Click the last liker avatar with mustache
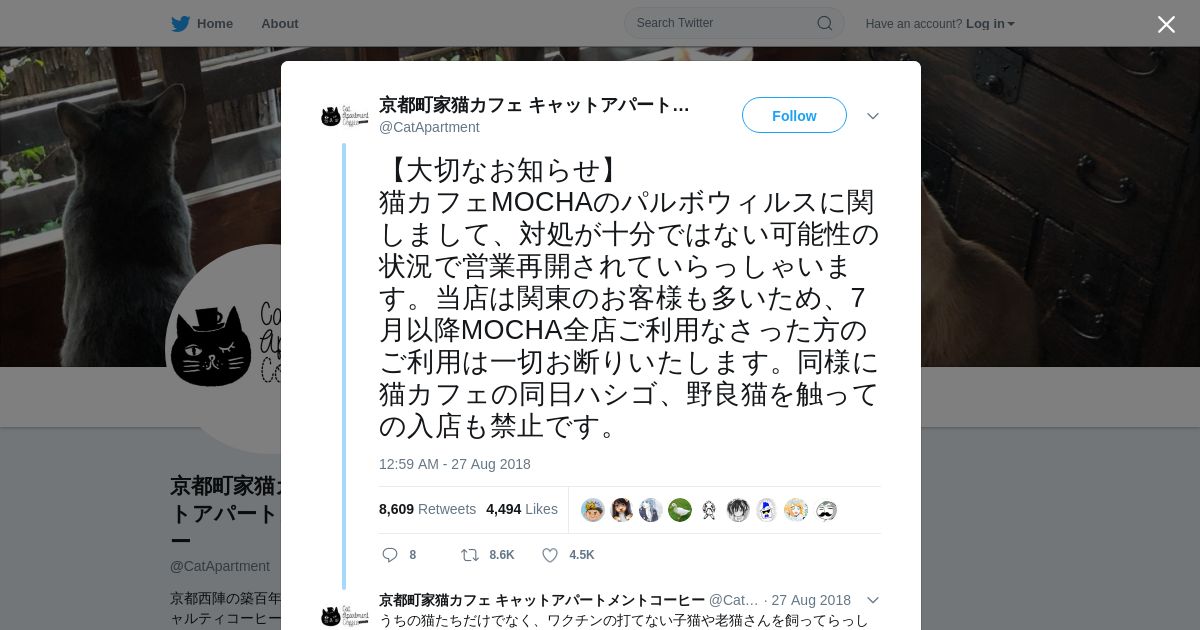This screenshot has height=630, width=1200. [825, 510]
